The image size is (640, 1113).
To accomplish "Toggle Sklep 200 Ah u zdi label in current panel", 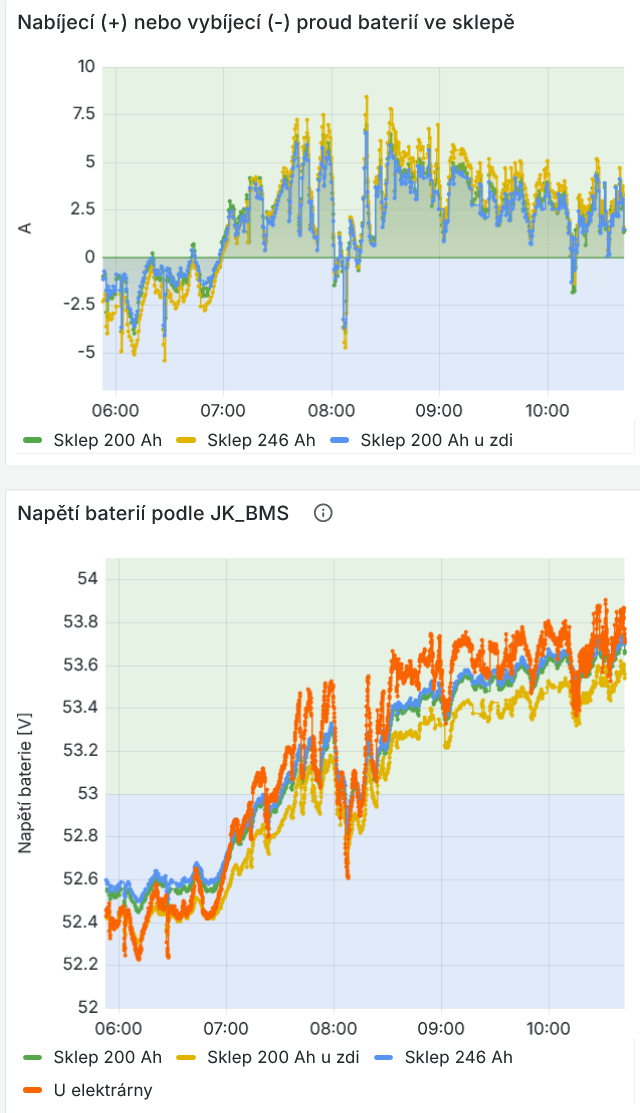I will [x=437, y=440].
